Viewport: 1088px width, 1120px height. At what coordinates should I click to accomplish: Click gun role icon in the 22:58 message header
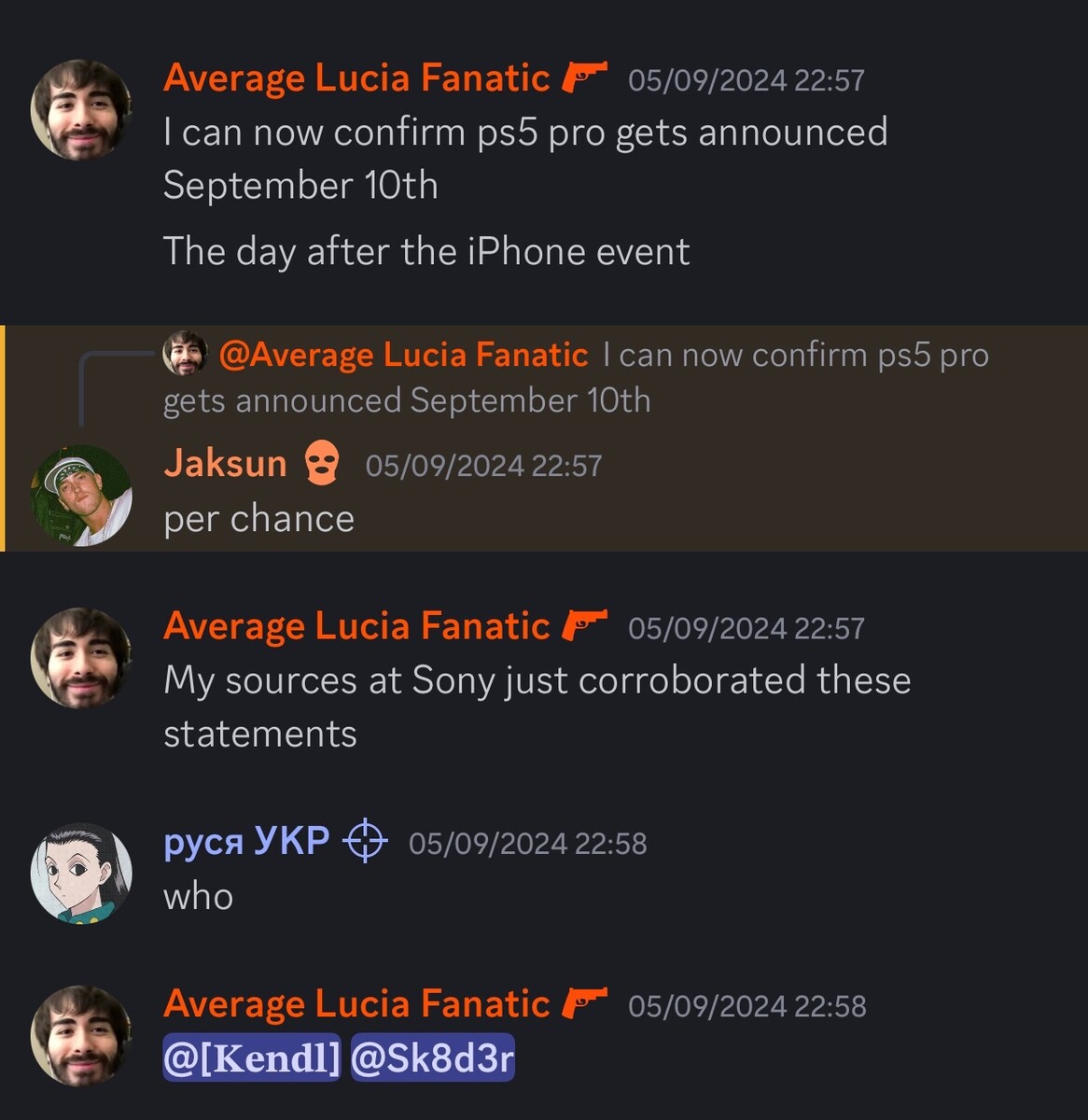point(585,1003)
